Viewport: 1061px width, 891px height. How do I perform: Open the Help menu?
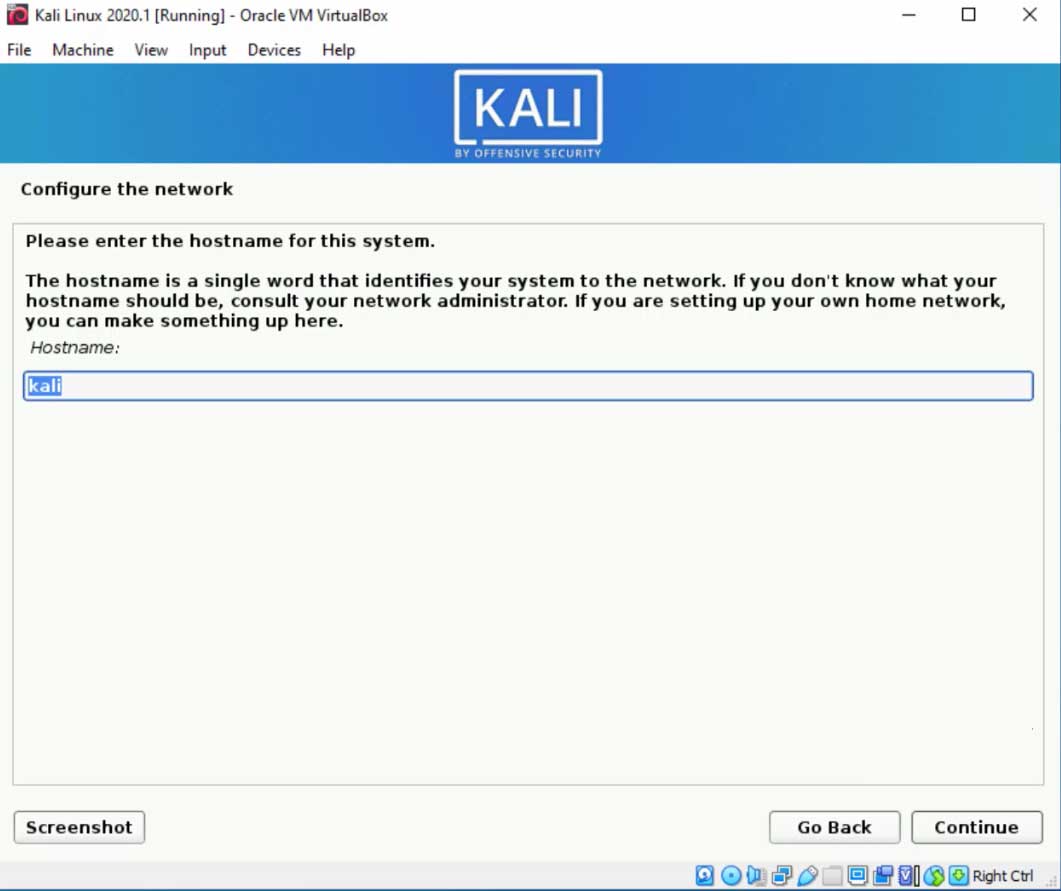(x=338, y=50)
